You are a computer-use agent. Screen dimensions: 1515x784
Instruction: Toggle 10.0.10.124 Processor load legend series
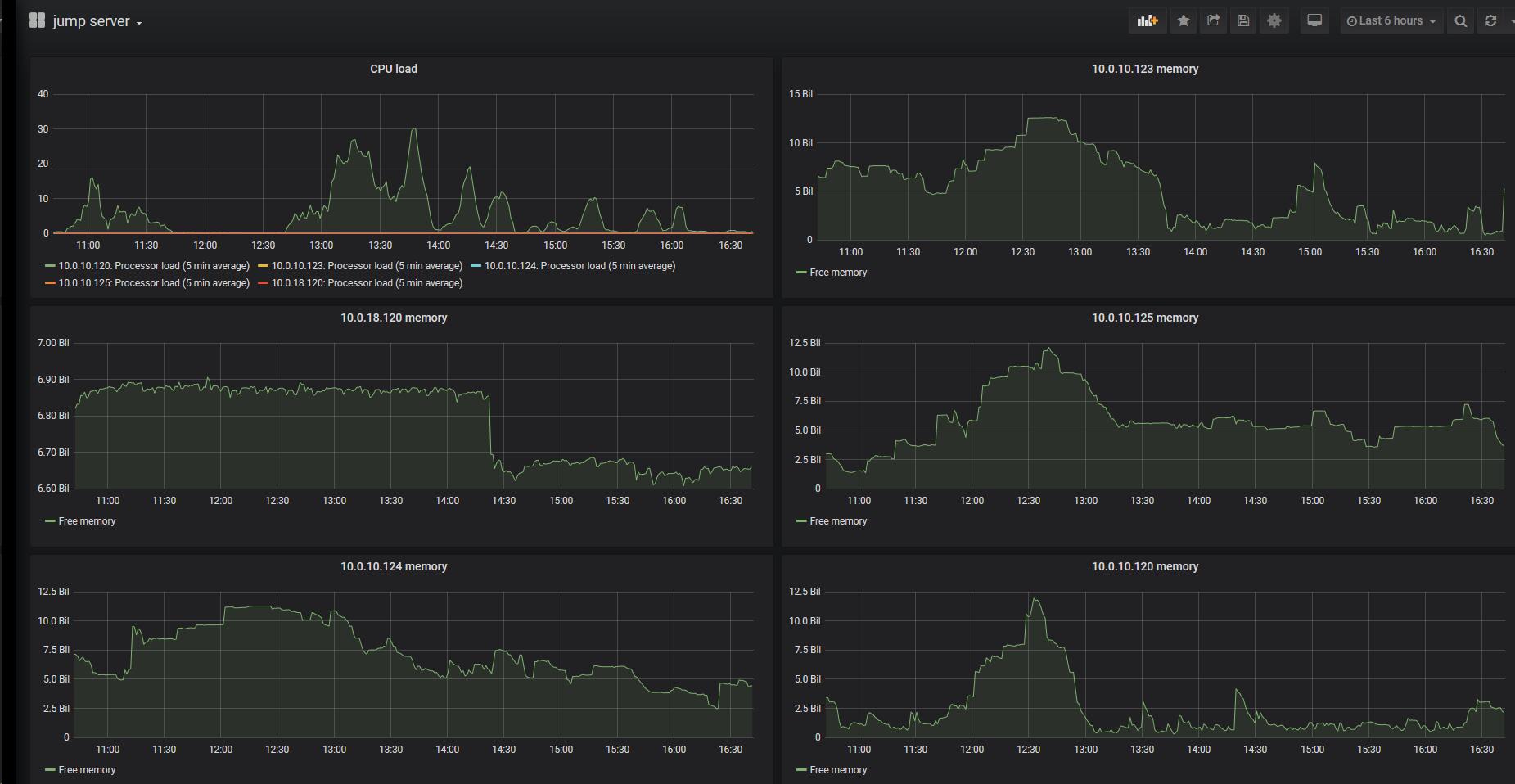(x=579, y=266)
